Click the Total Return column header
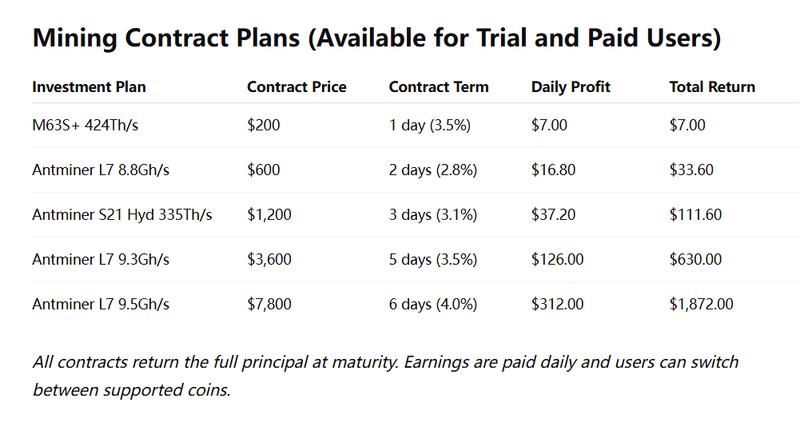Viewport: 800px width, 423px height. point(712,87)
